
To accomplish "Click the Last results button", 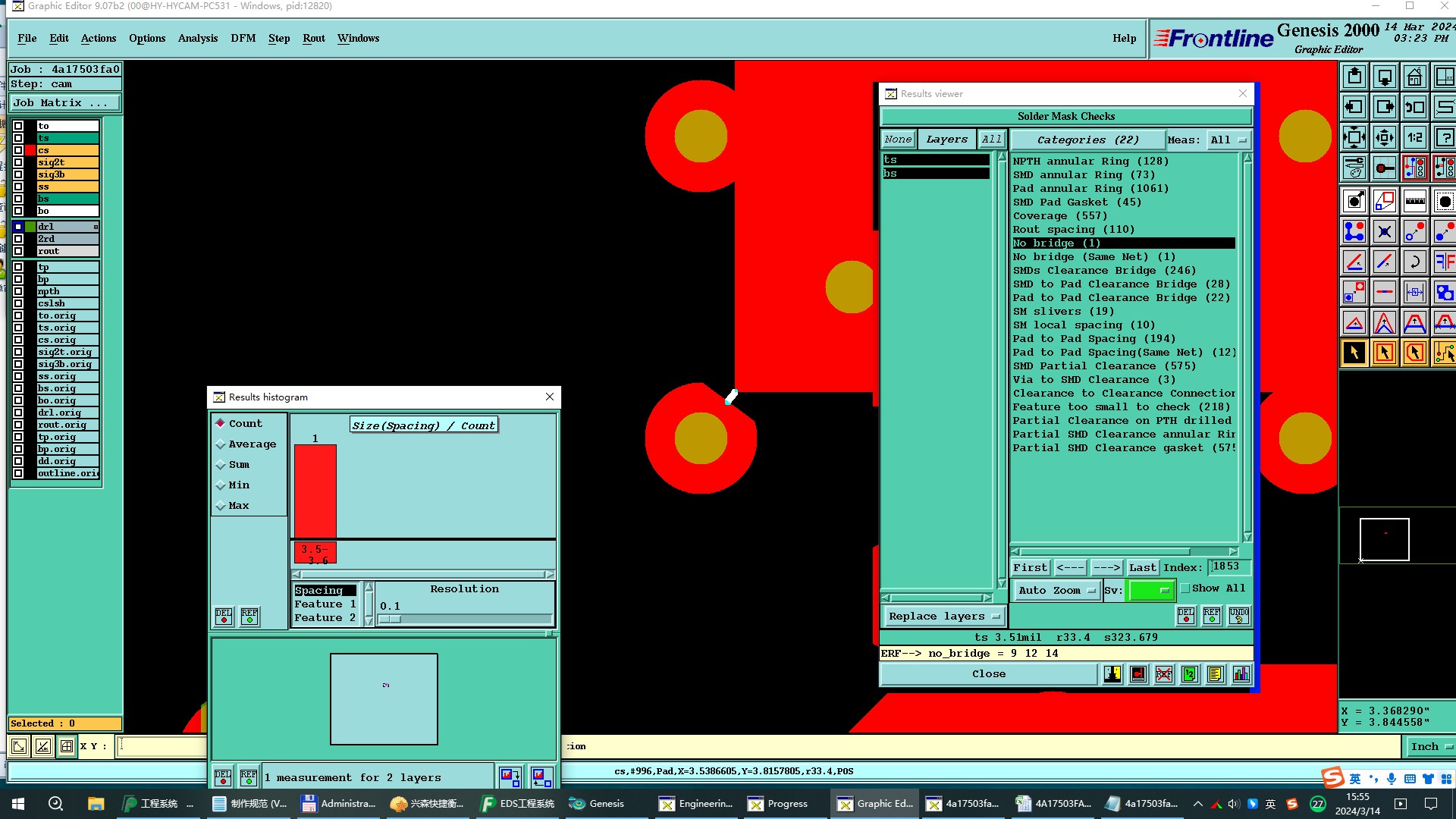I will coord(1142,567).
